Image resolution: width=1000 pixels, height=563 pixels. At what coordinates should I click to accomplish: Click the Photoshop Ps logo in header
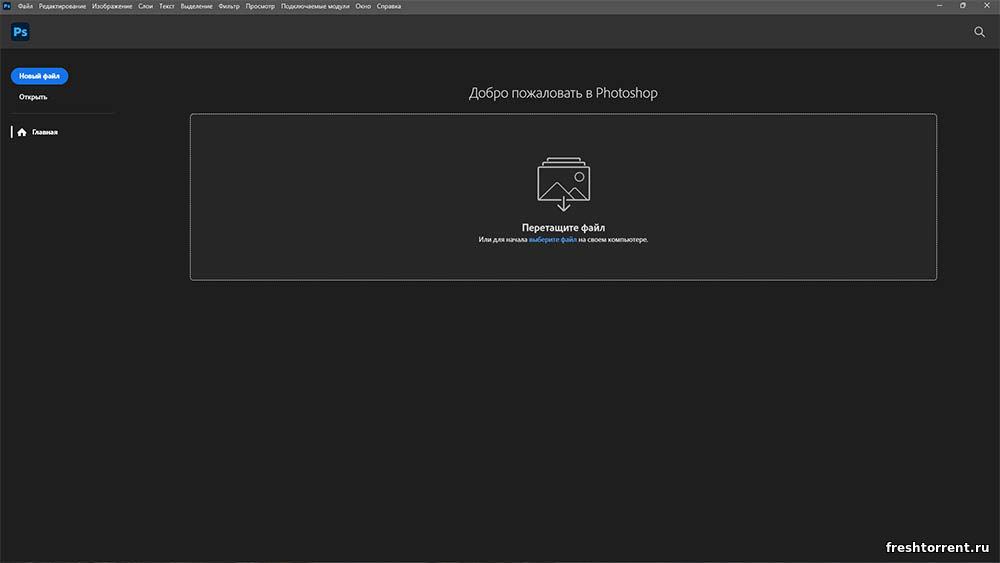coord(20,32)
